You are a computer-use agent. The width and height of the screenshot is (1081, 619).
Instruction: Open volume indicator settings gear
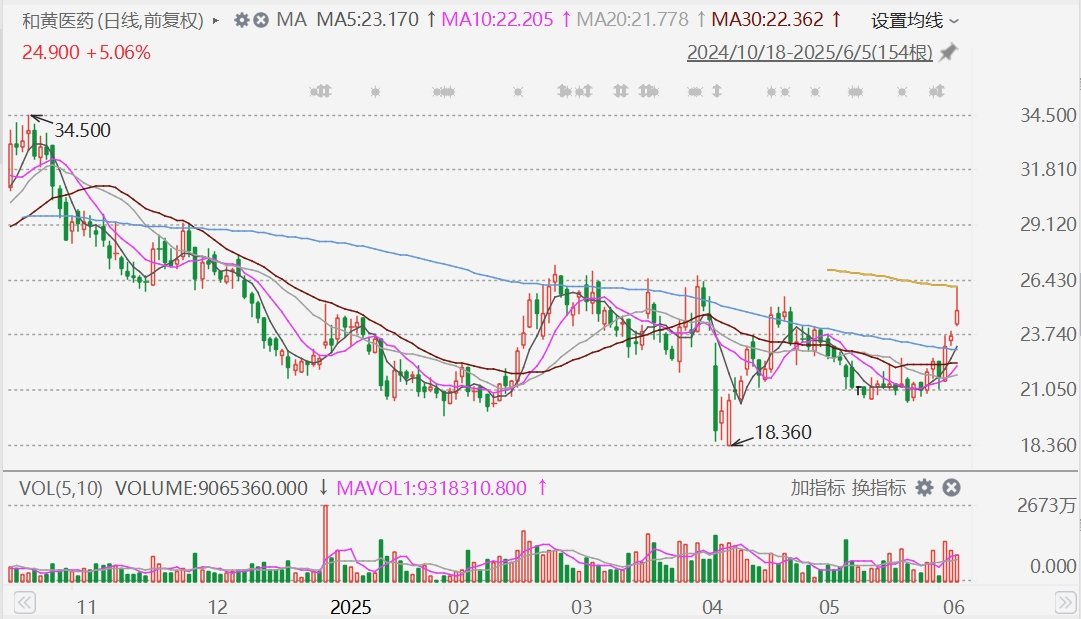click(x=925, y=488)
